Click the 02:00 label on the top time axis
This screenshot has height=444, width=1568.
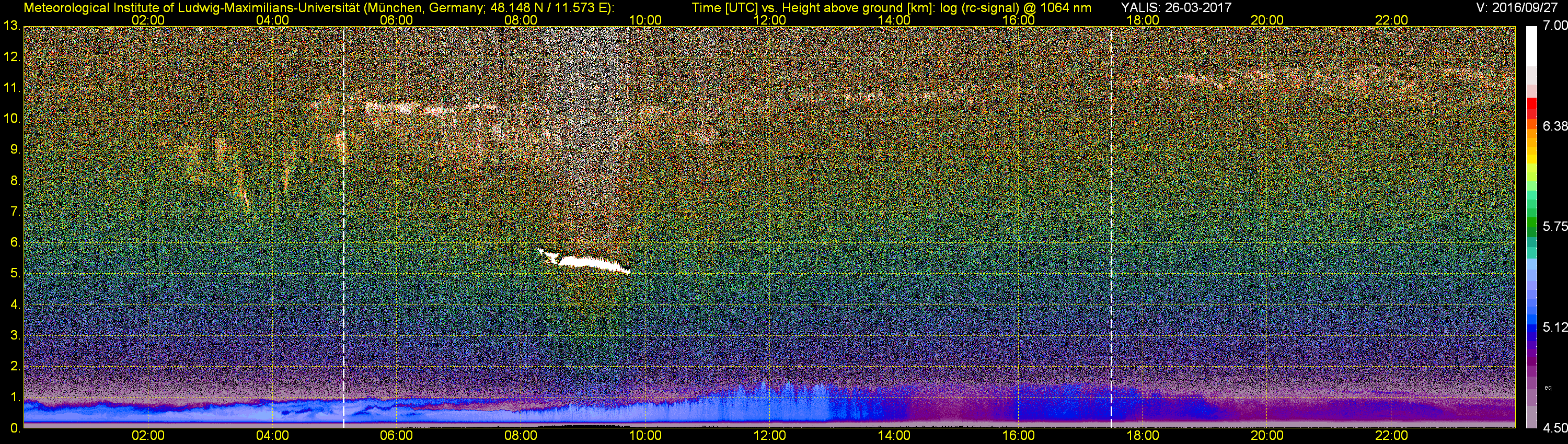pyautogui.click(x=148, y=20)
